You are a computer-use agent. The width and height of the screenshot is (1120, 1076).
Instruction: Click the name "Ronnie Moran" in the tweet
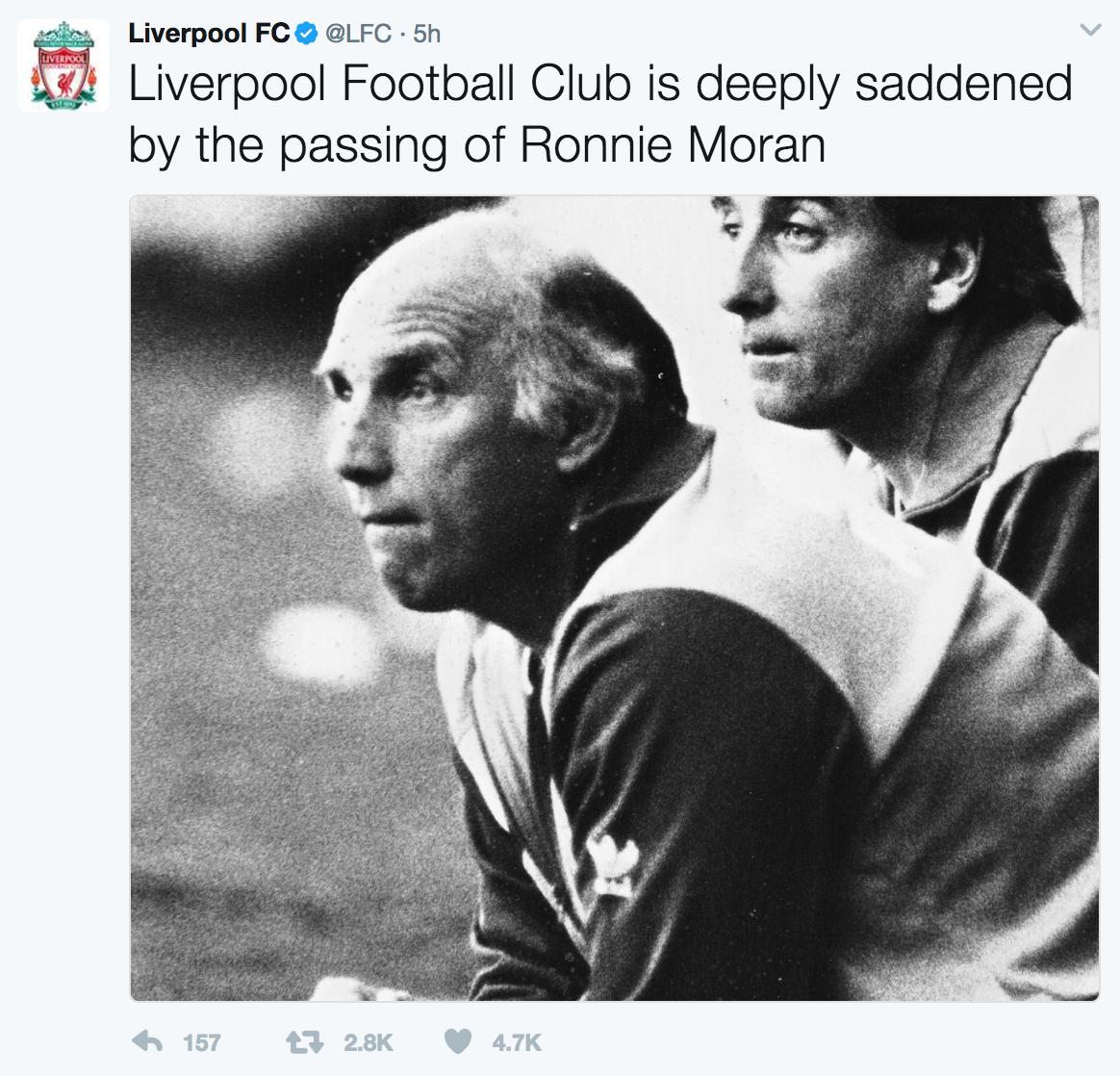[x=673, y=145]
